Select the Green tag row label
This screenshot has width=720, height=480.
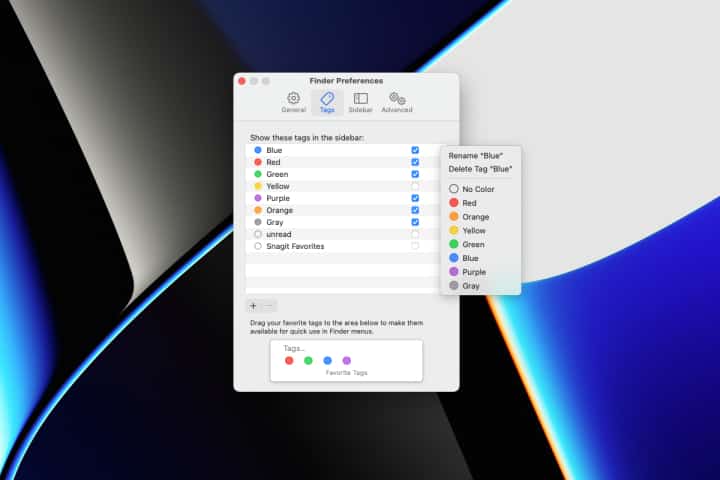pyautogui.click(x=277, y=174)
